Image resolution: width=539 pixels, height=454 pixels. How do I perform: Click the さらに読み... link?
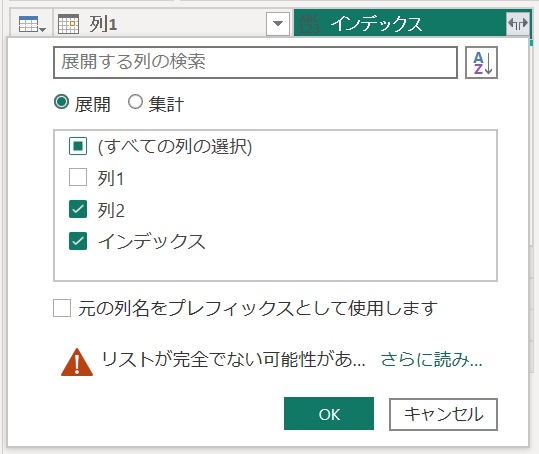(431, 359)
